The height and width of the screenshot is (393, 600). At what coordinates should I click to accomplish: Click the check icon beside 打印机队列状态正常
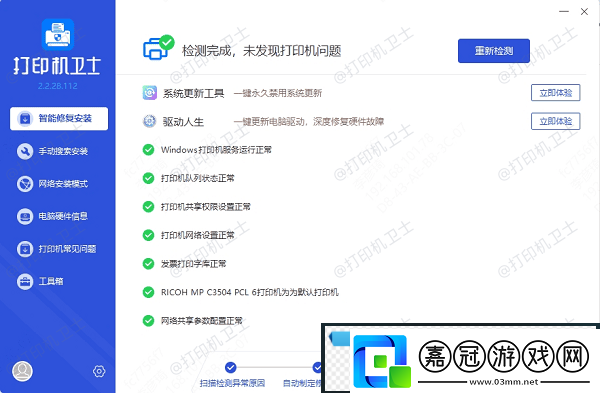pos(148,178)
